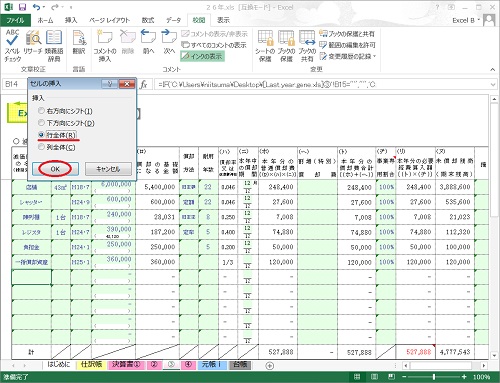The height and width of the screenshot is (383, 500).
Task: Click the vertical scrollbar down arrow
Action: tap(494, 356)
